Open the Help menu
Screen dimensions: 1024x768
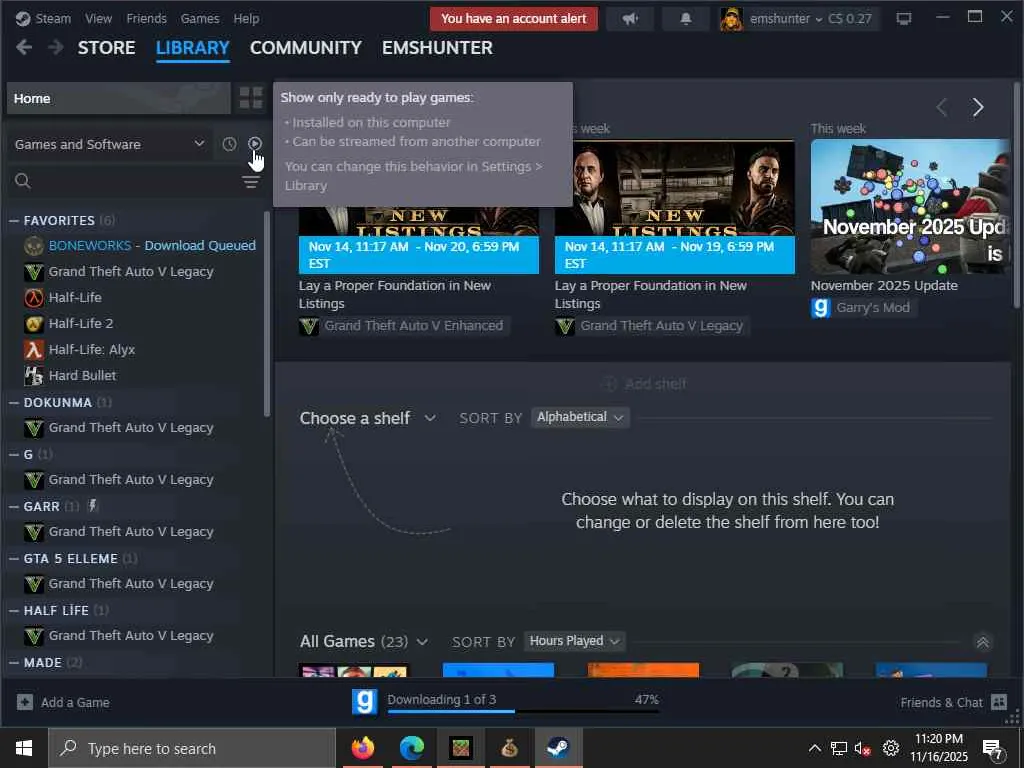point(246,18)
